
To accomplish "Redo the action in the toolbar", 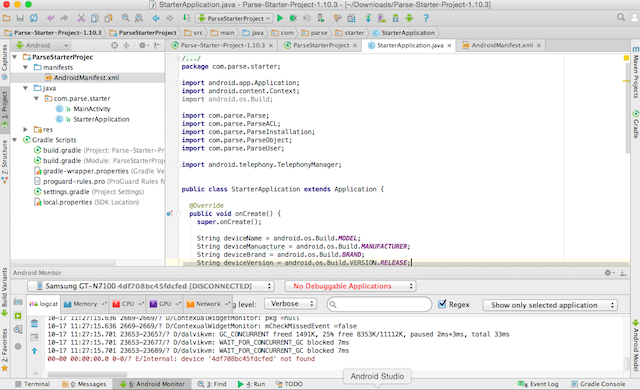I will [x=64, y=18].
